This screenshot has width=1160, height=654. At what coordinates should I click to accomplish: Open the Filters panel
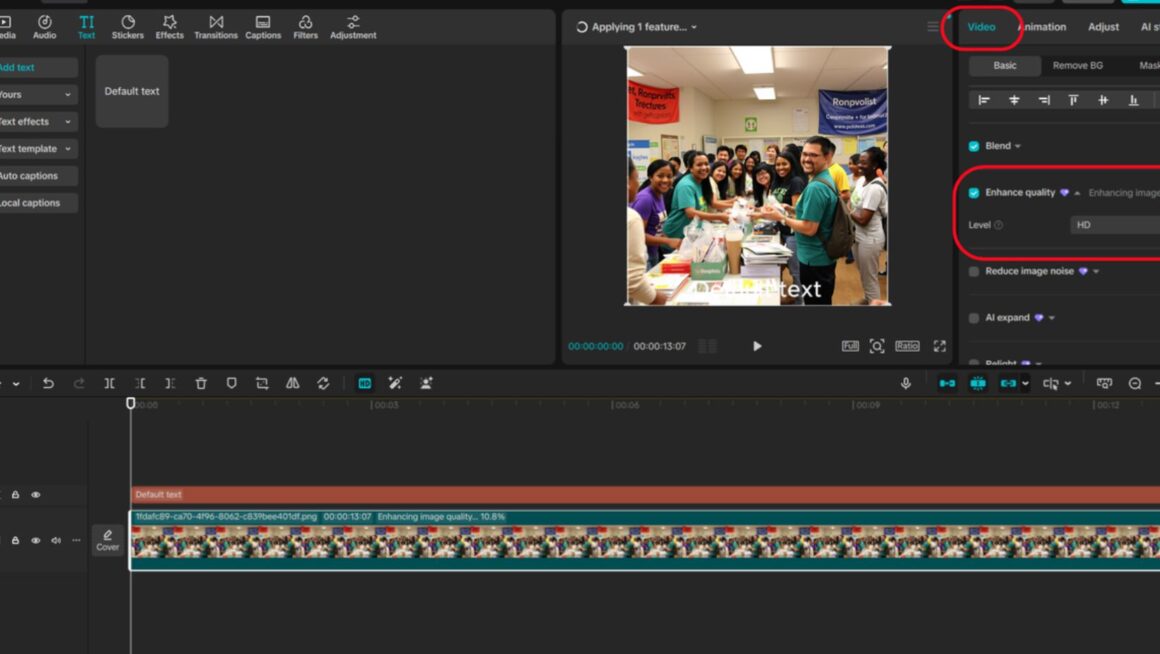coord(306,27)
